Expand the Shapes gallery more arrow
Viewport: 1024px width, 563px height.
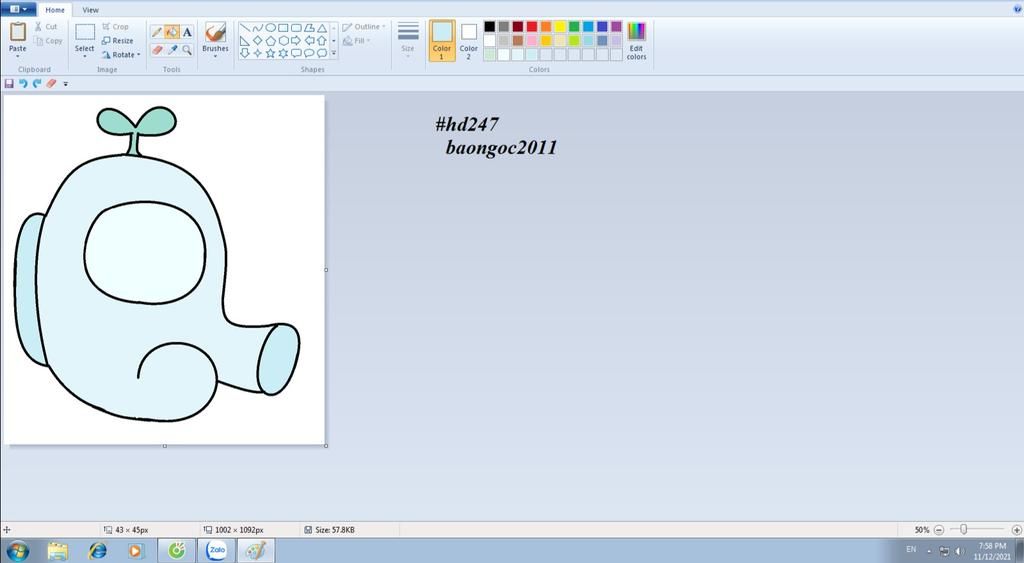(x=334, y=53)
